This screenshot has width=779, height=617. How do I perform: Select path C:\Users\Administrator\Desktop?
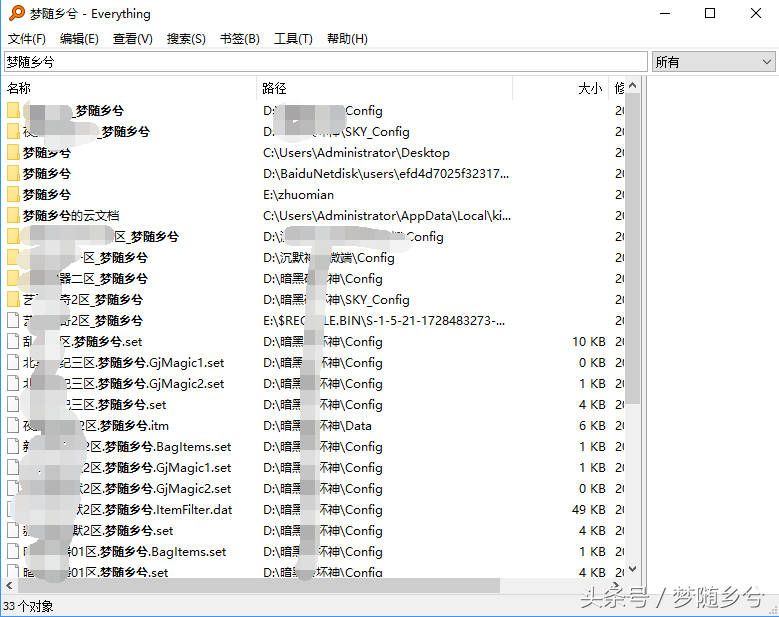click(x=356, y=153)
